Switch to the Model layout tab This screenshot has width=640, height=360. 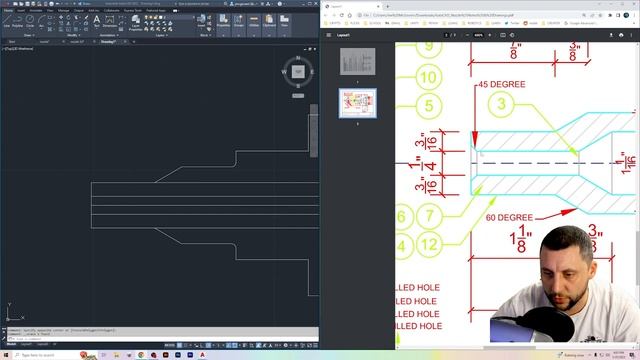pos(11,344)
